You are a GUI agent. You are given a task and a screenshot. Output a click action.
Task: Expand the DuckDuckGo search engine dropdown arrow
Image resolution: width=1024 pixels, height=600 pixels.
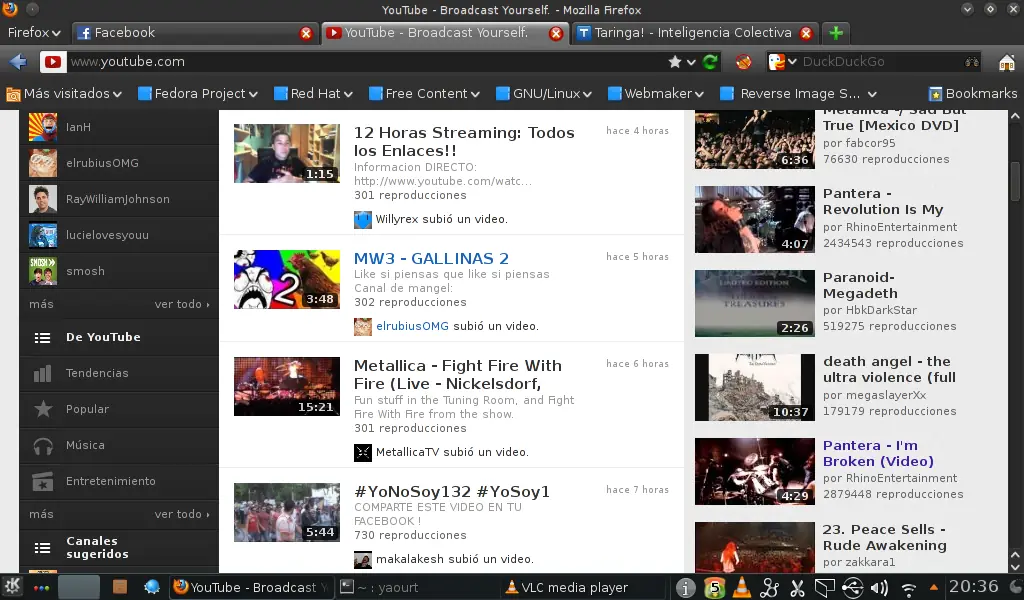coord(791,61)
